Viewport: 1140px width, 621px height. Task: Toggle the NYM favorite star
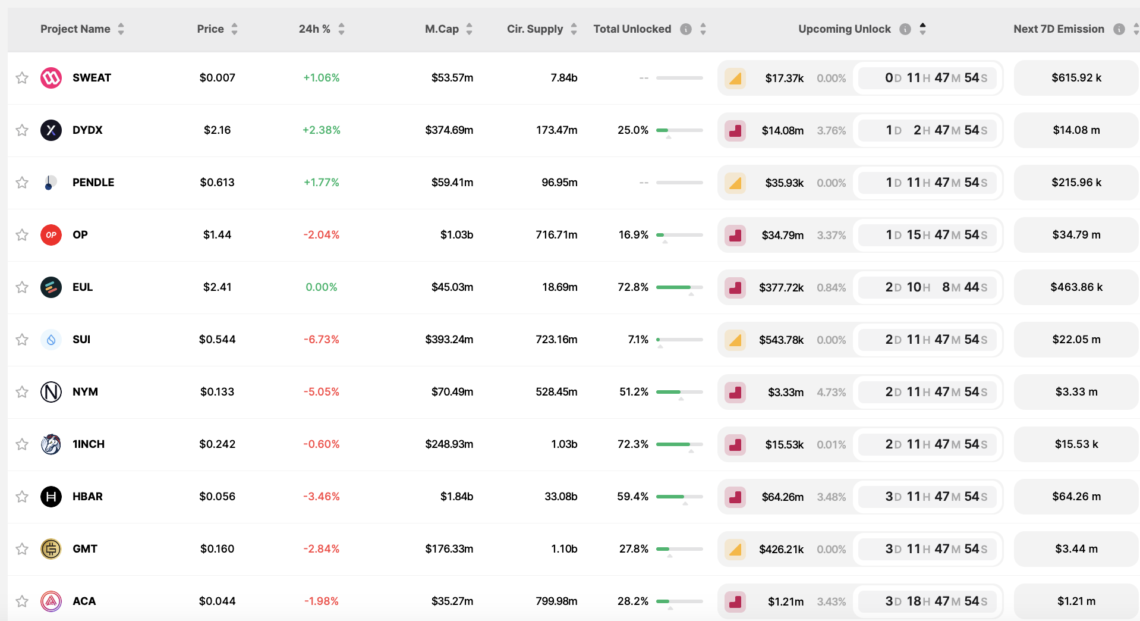pyautogui.click(x=22, y=392)
